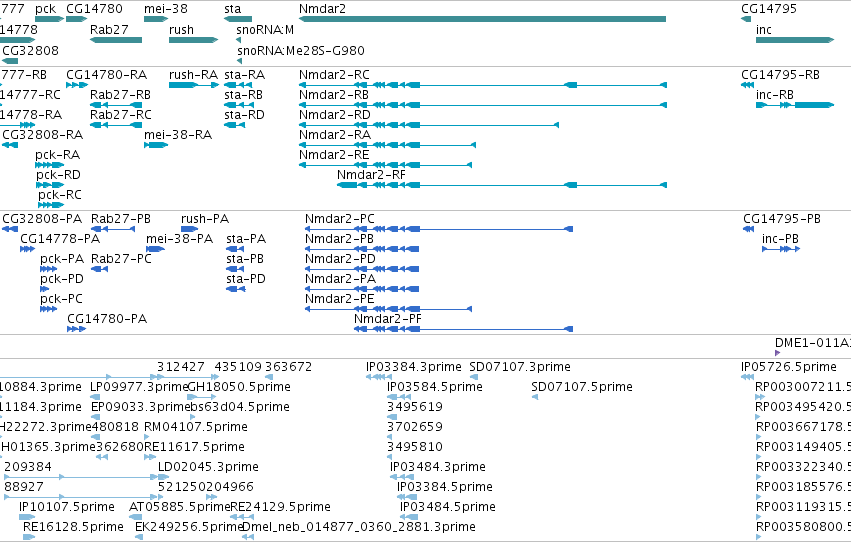Viewport: 851px width, 542px height.
Task: Select the Dmel_neb_014877_0360_2881.3prime label
Action: coord(359,527)
